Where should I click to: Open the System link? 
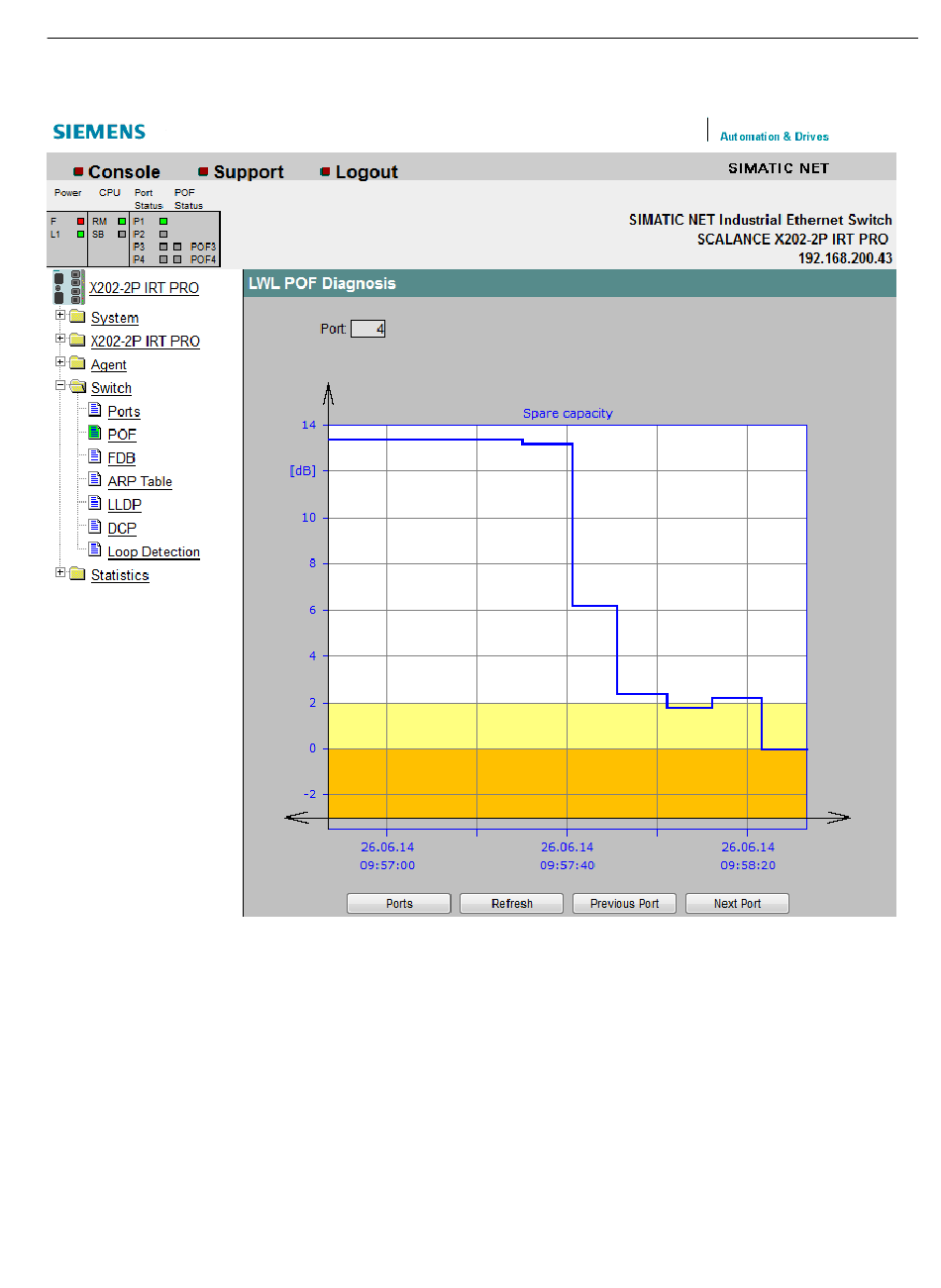click(115, 318)
